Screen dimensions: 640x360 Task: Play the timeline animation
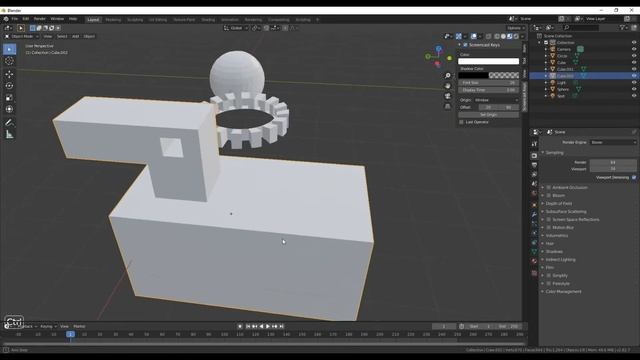coord(268,327)
